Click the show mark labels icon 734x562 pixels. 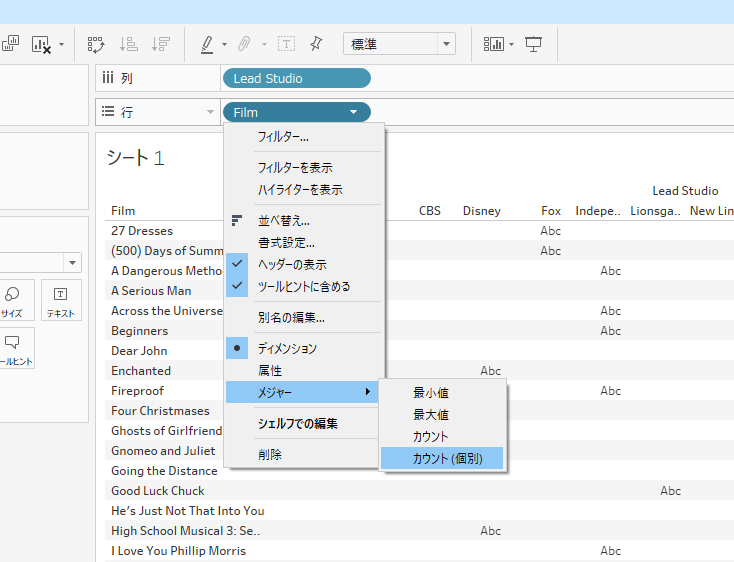click(286, 44)
